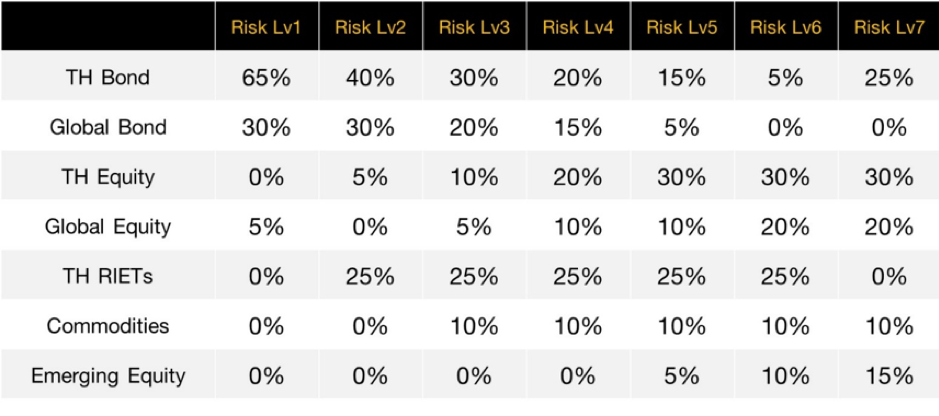Click the Risk Lv5 column header
939x416 pixels.
[682, 27]
